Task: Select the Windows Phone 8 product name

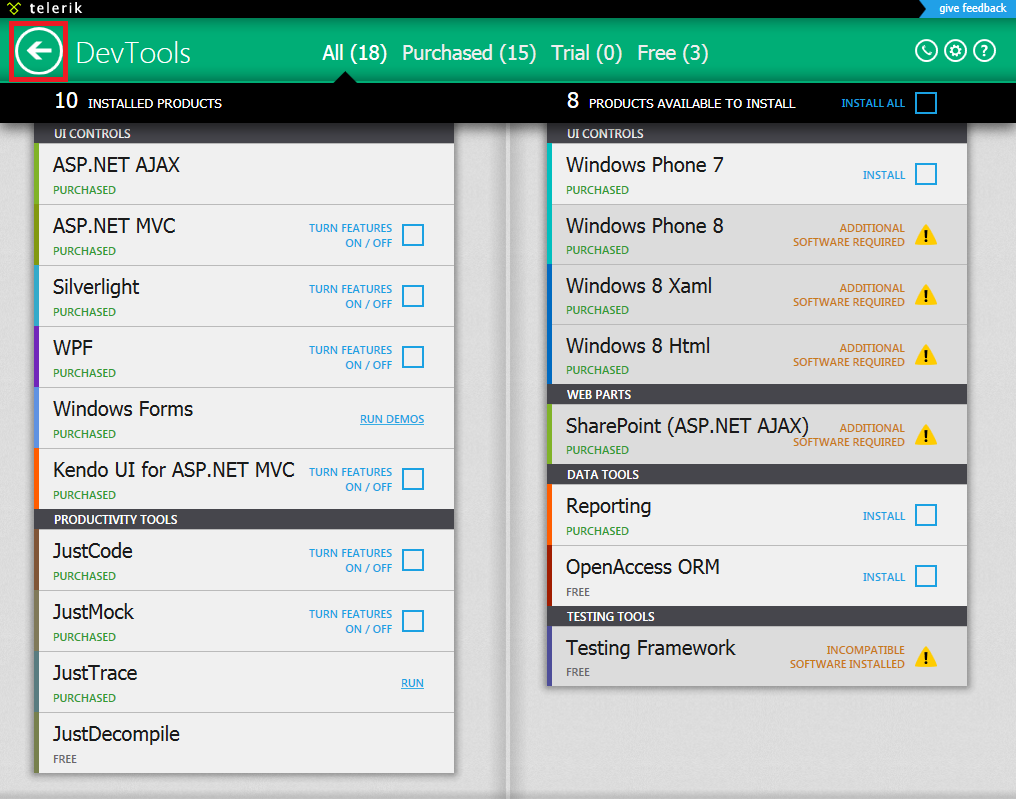Action: (x=645, y=226)
